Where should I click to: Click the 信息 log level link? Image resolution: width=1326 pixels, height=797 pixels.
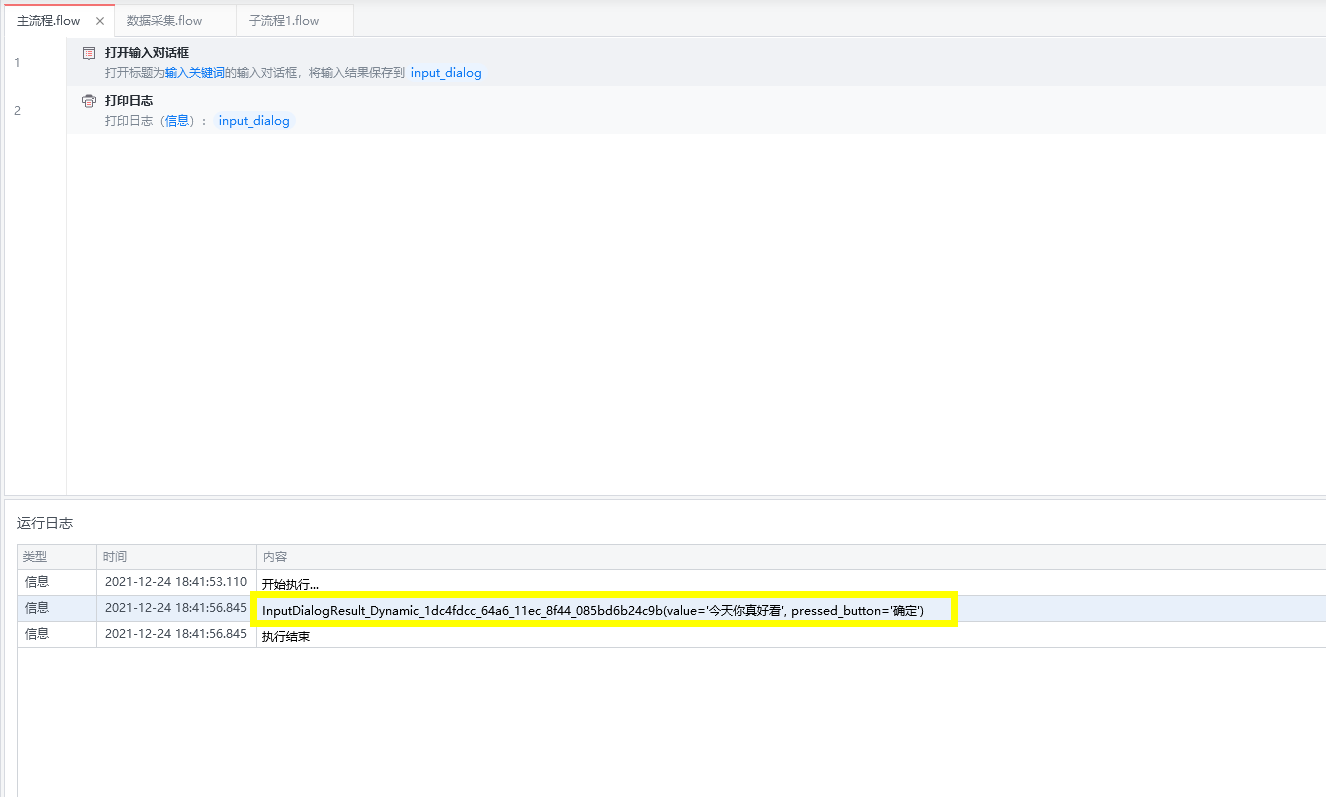pyautogui.click(x=177, y=121)
